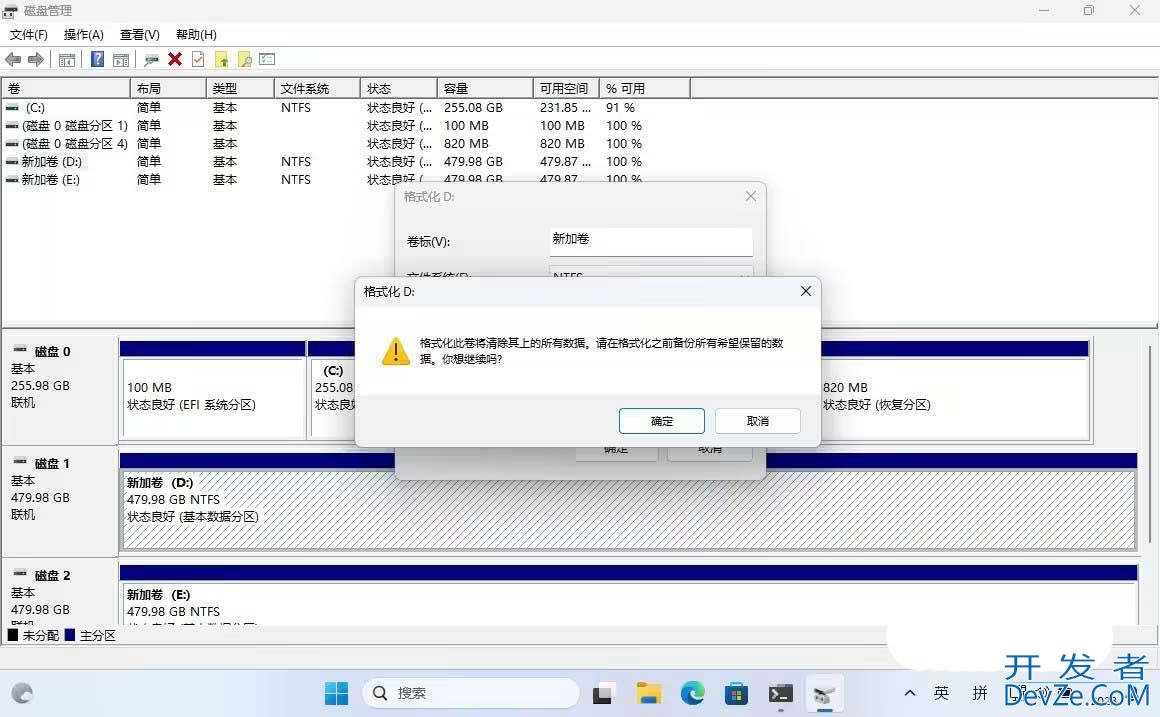Open Microsoft Store from the taskbar
Viewport: 1160px width, 717px height.
pyautogui.click(x=736, y=693)
